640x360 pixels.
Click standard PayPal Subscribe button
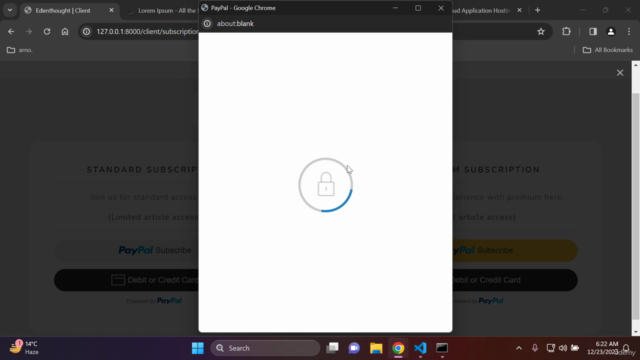pos(127,250)
